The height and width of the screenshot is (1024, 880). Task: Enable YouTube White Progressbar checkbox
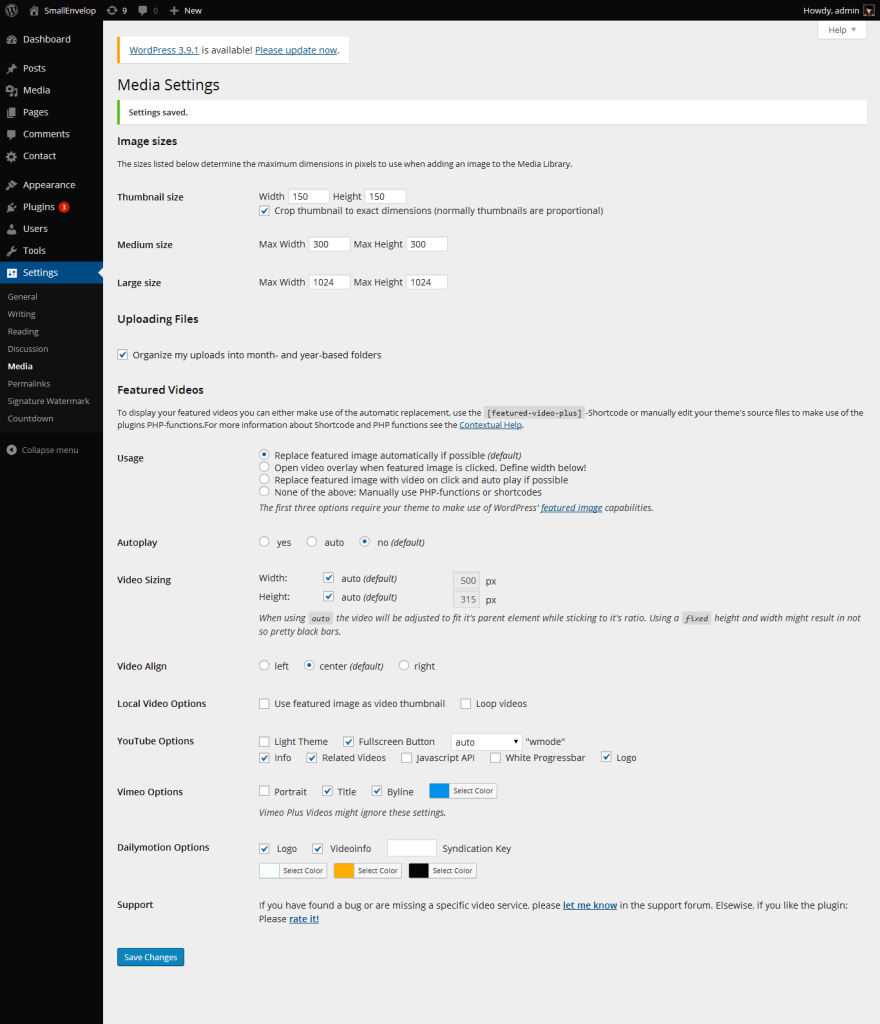[x=495, y=758]
